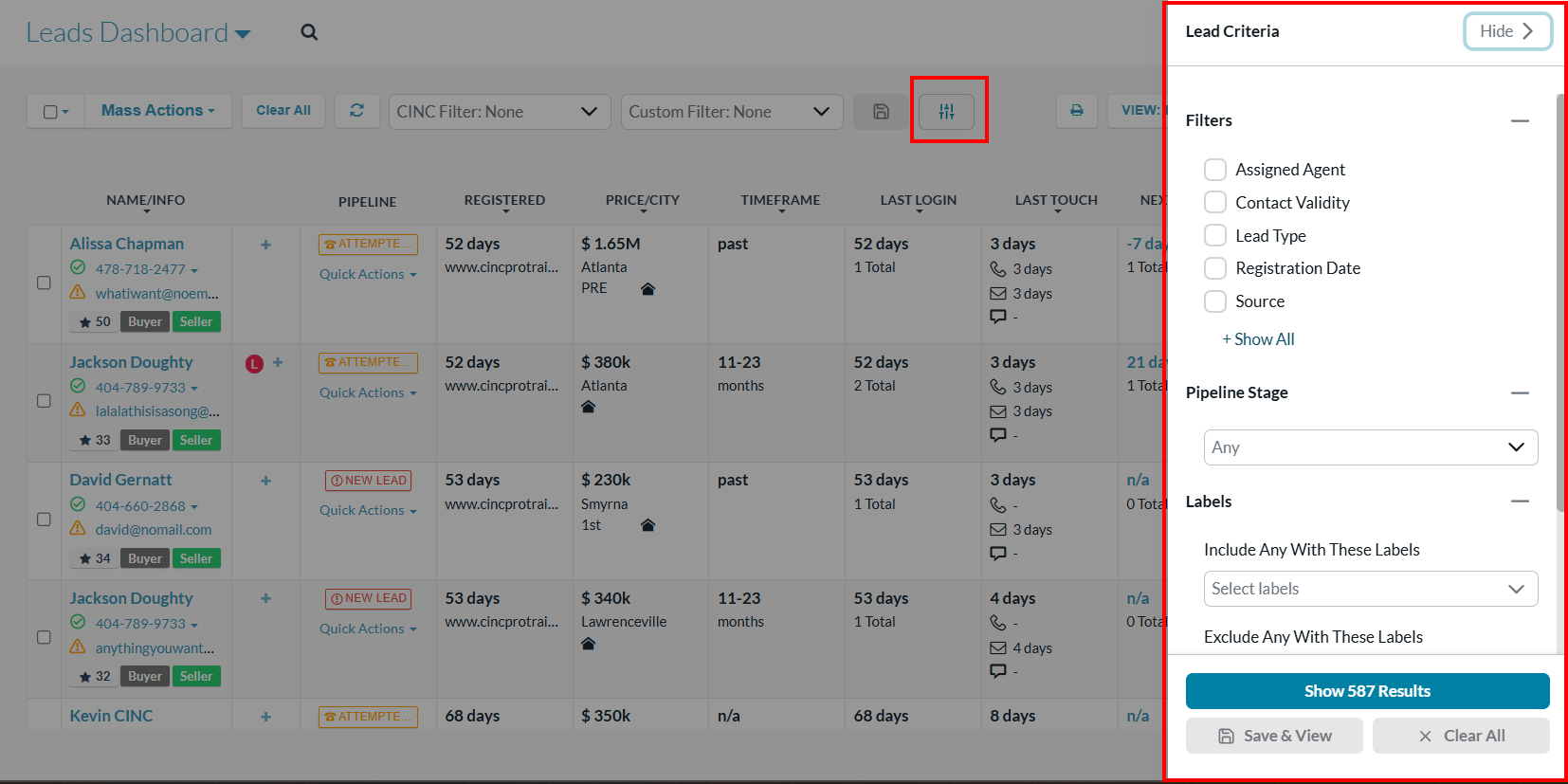This screenshot has width=1568, height=784.
Task: Click house icon under Atlanta PRE
Action: point(648,289)
